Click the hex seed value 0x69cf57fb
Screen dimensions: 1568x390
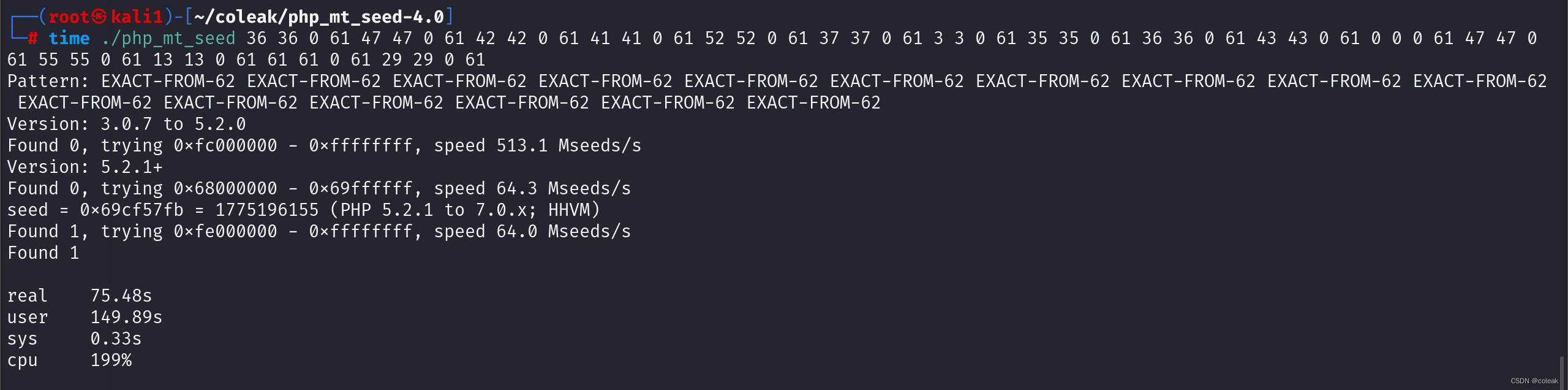(132, 210)
